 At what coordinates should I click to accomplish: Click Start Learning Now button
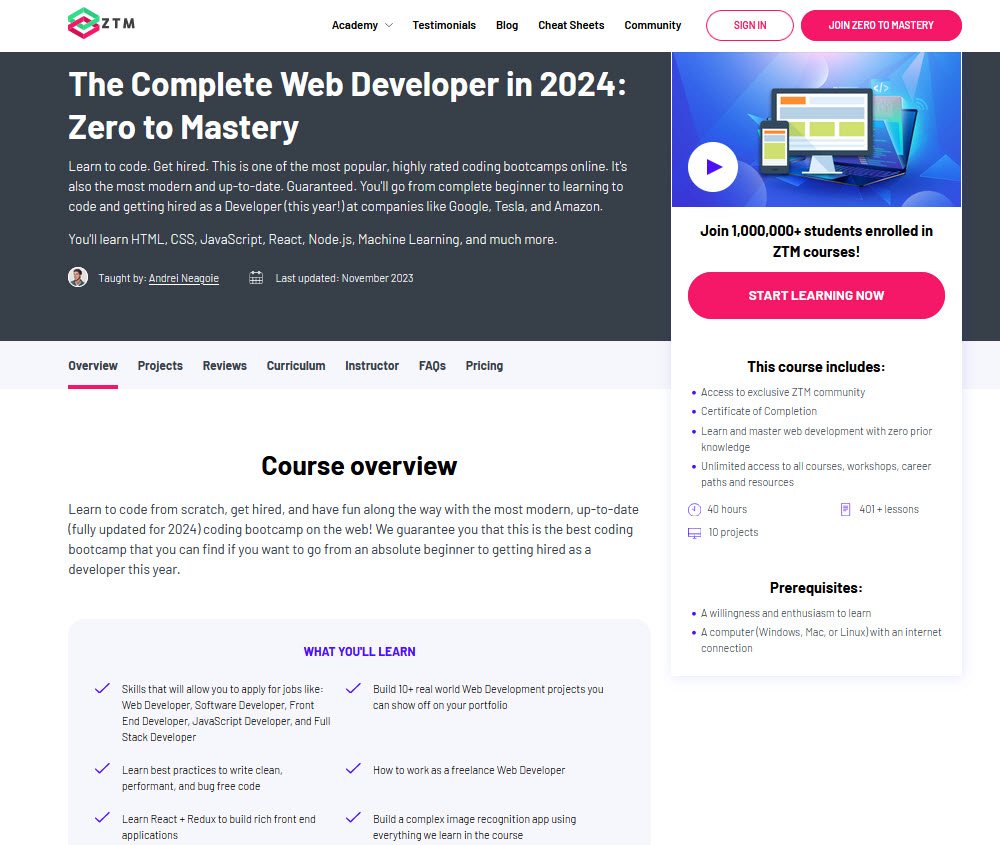816,295
